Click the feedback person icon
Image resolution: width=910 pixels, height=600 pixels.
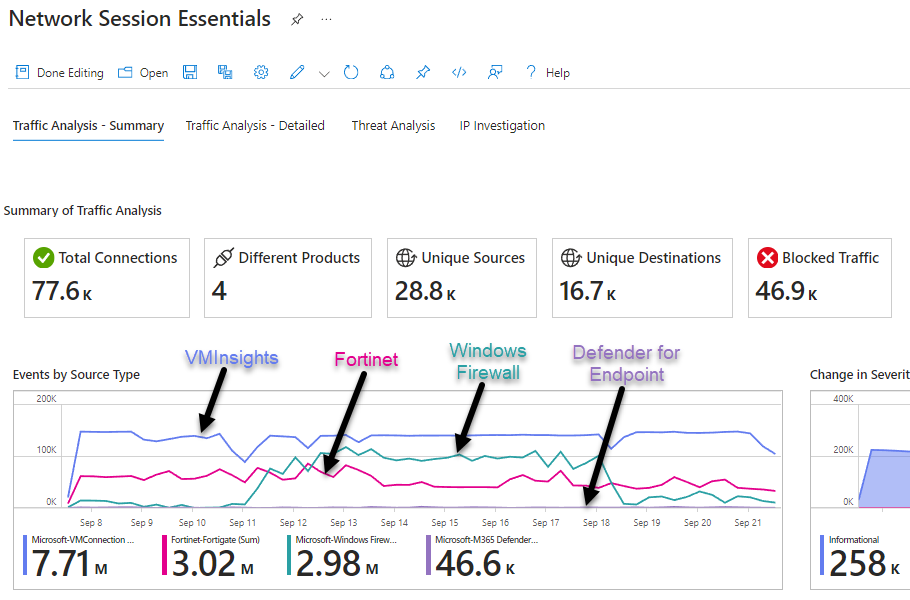tap(494, 73)
